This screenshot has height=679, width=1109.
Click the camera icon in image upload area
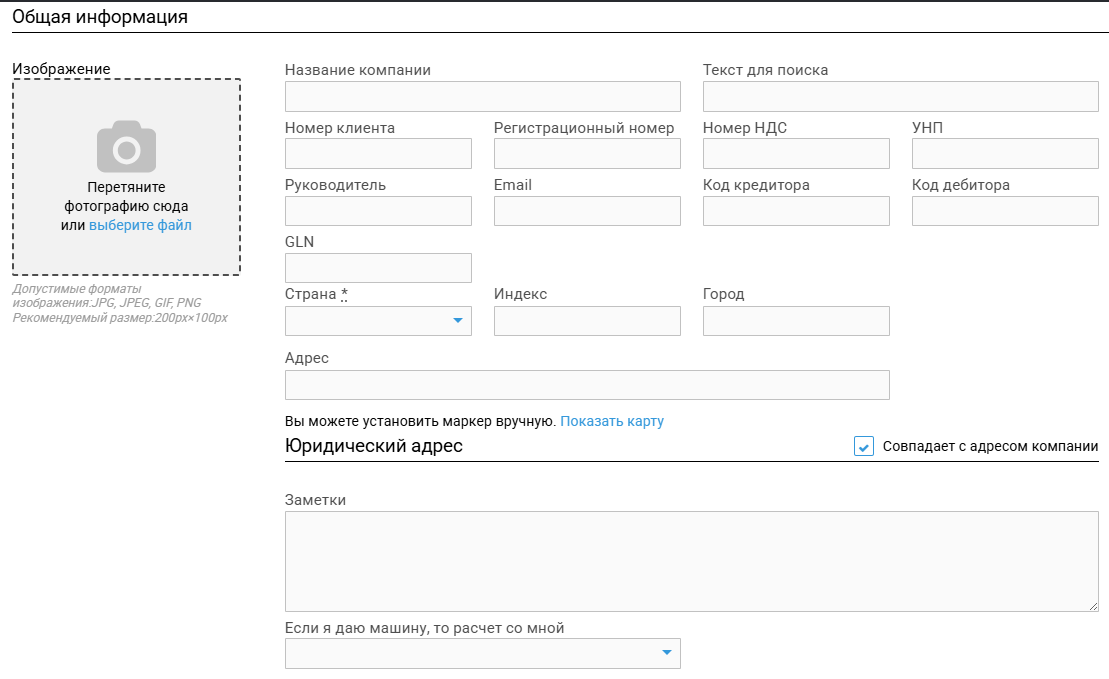point(126,148)
